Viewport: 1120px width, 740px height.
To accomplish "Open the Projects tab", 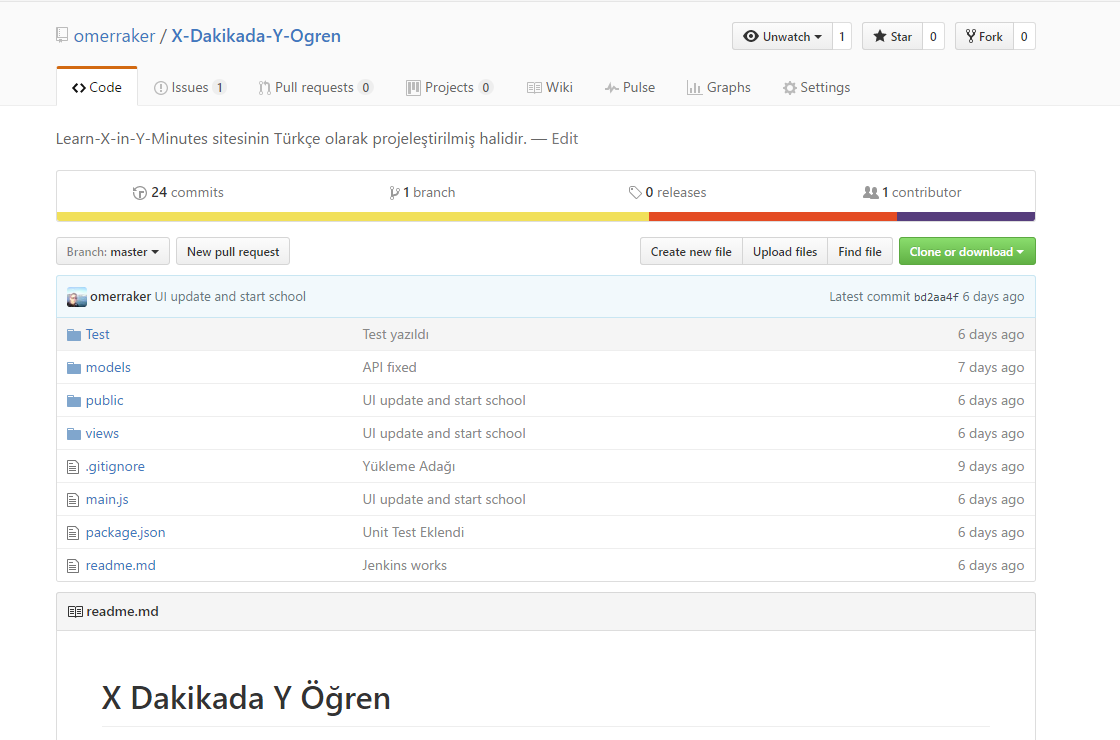I will point(449,87).
